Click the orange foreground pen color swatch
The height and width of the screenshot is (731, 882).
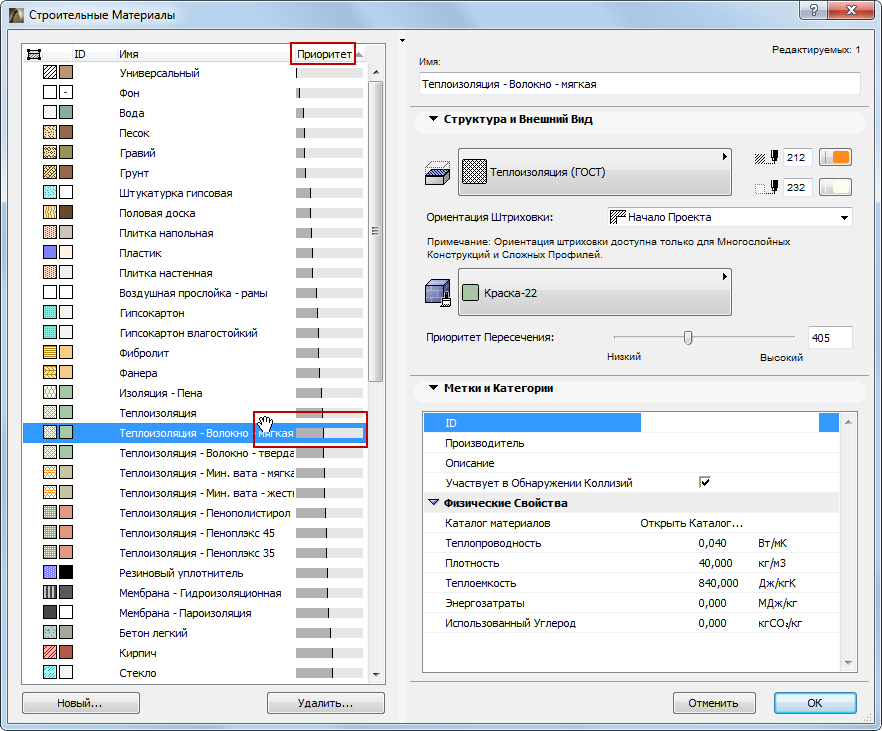tap(835, 157)
